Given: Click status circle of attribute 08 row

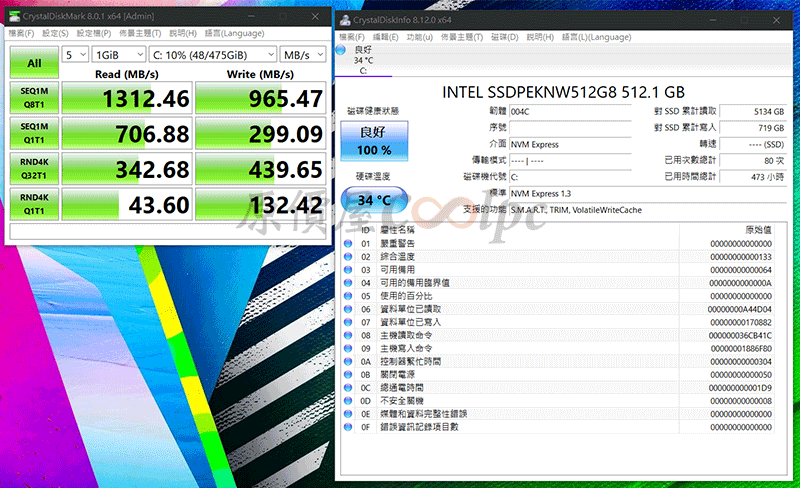Looking at the screenshot, I should click(348, 335).
